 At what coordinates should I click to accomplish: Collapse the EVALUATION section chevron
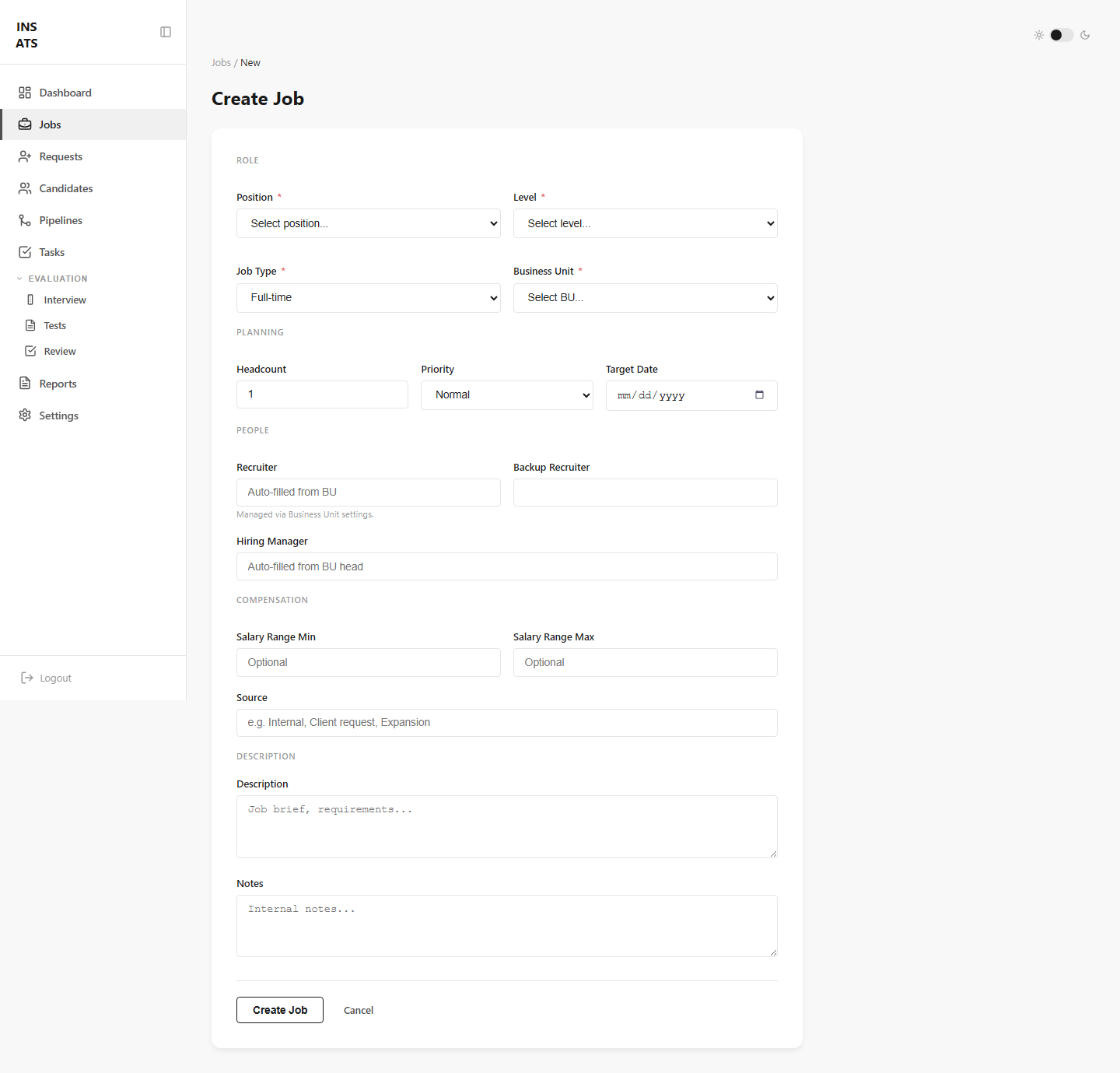tap(19, 279)
